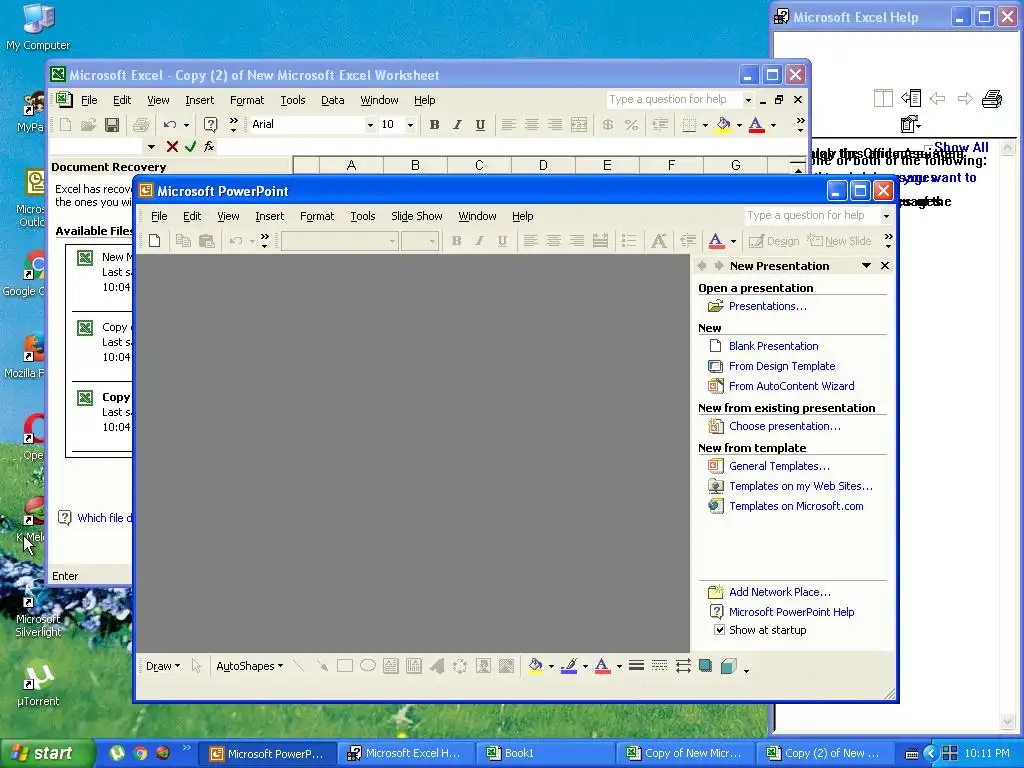The image size is (1024, 768).
Task: Open PowerPoint Insert menu
Action: coord(269,216)
